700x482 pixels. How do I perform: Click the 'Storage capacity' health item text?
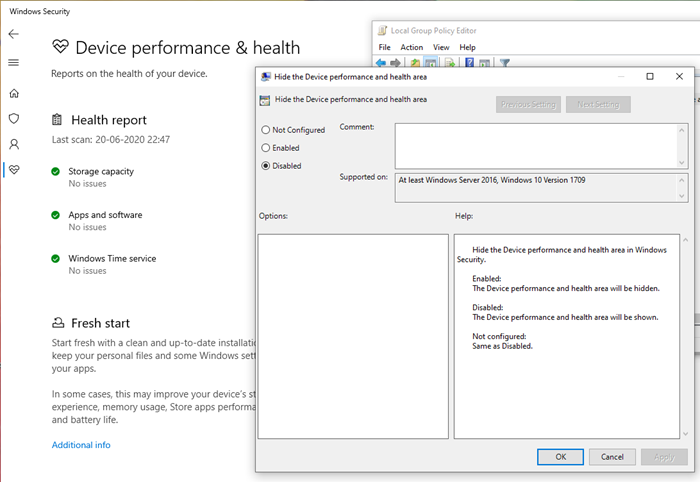click(101, 171)
